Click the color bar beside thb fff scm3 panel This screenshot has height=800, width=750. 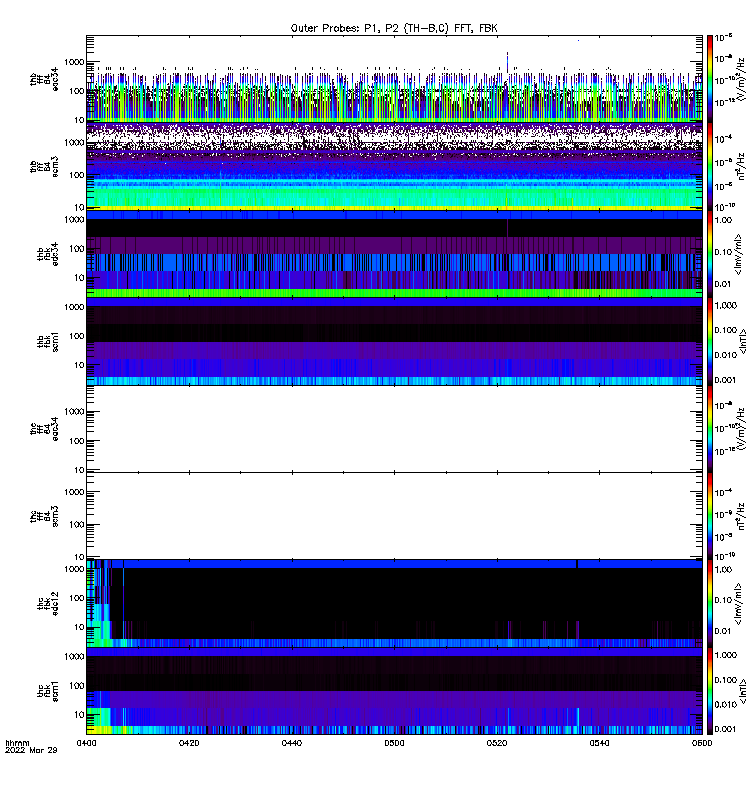click(x=709, y=166)
